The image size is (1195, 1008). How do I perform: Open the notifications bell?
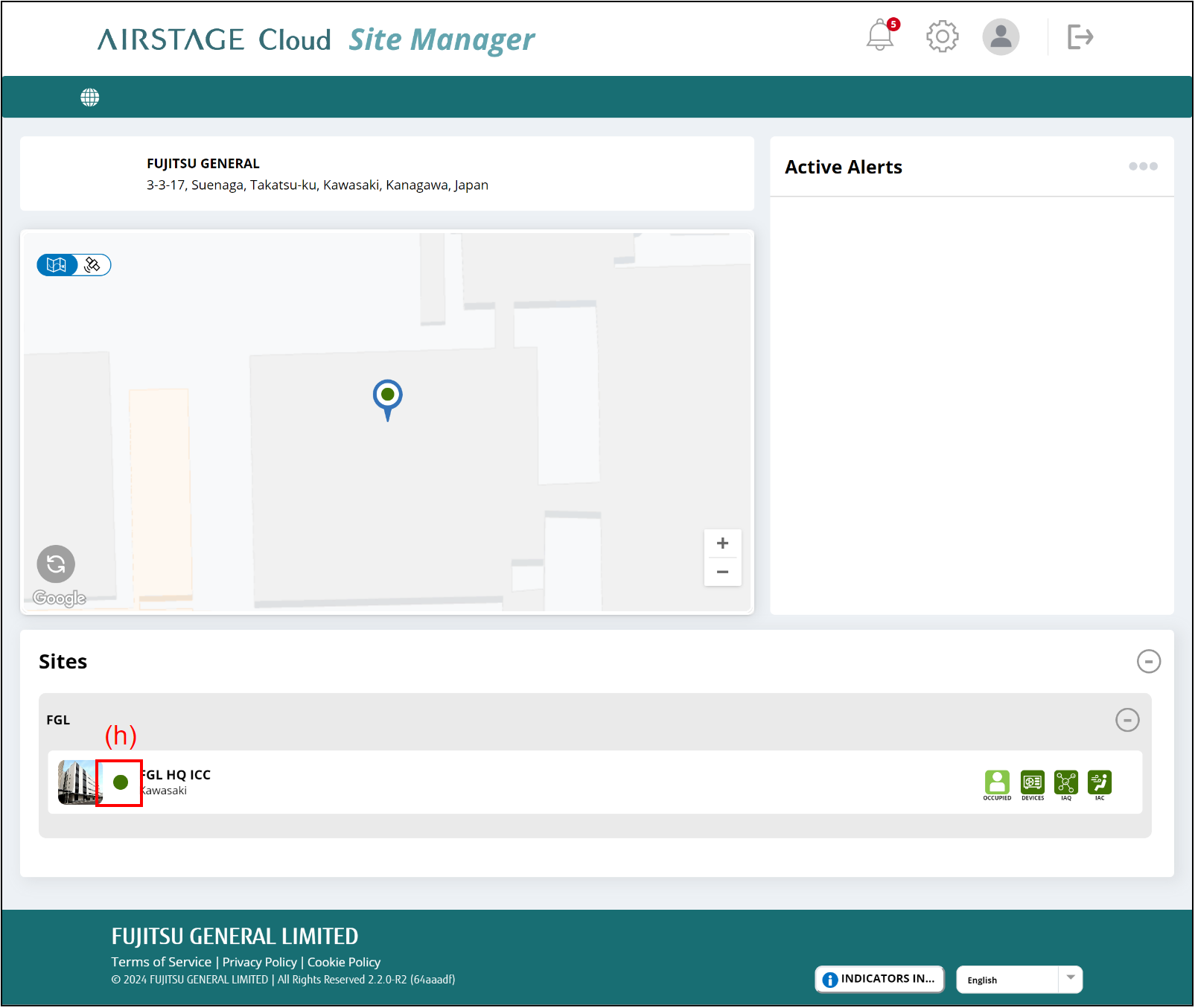click(880, 36)
